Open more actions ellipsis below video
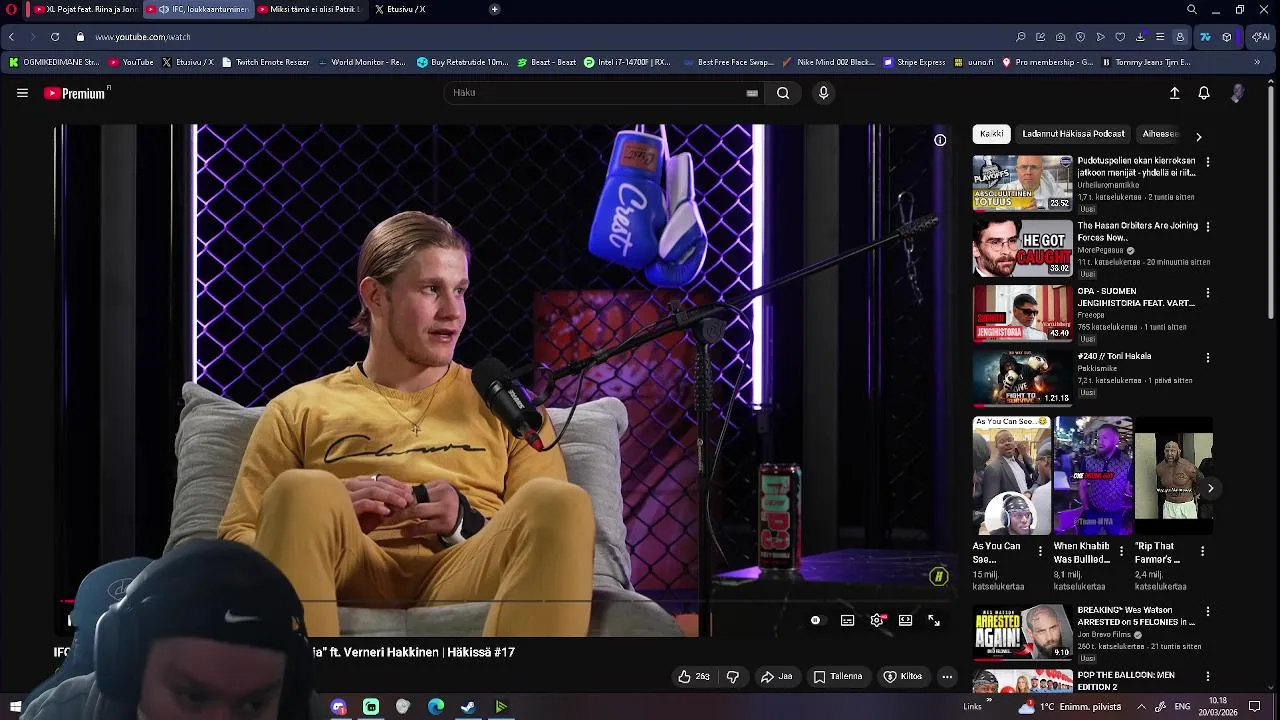 (947, 677)
